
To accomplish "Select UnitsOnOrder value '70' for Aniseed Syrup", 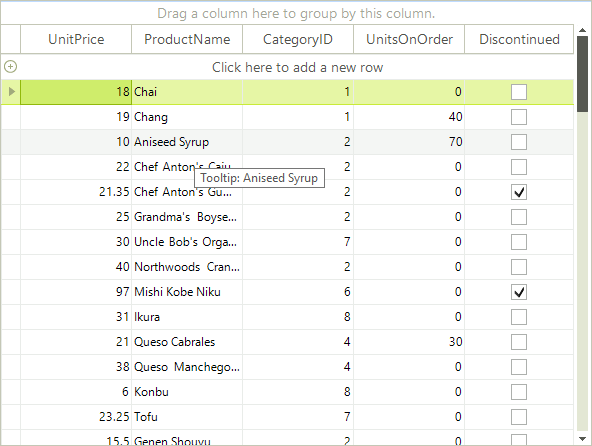I will (x=409, y=142).
